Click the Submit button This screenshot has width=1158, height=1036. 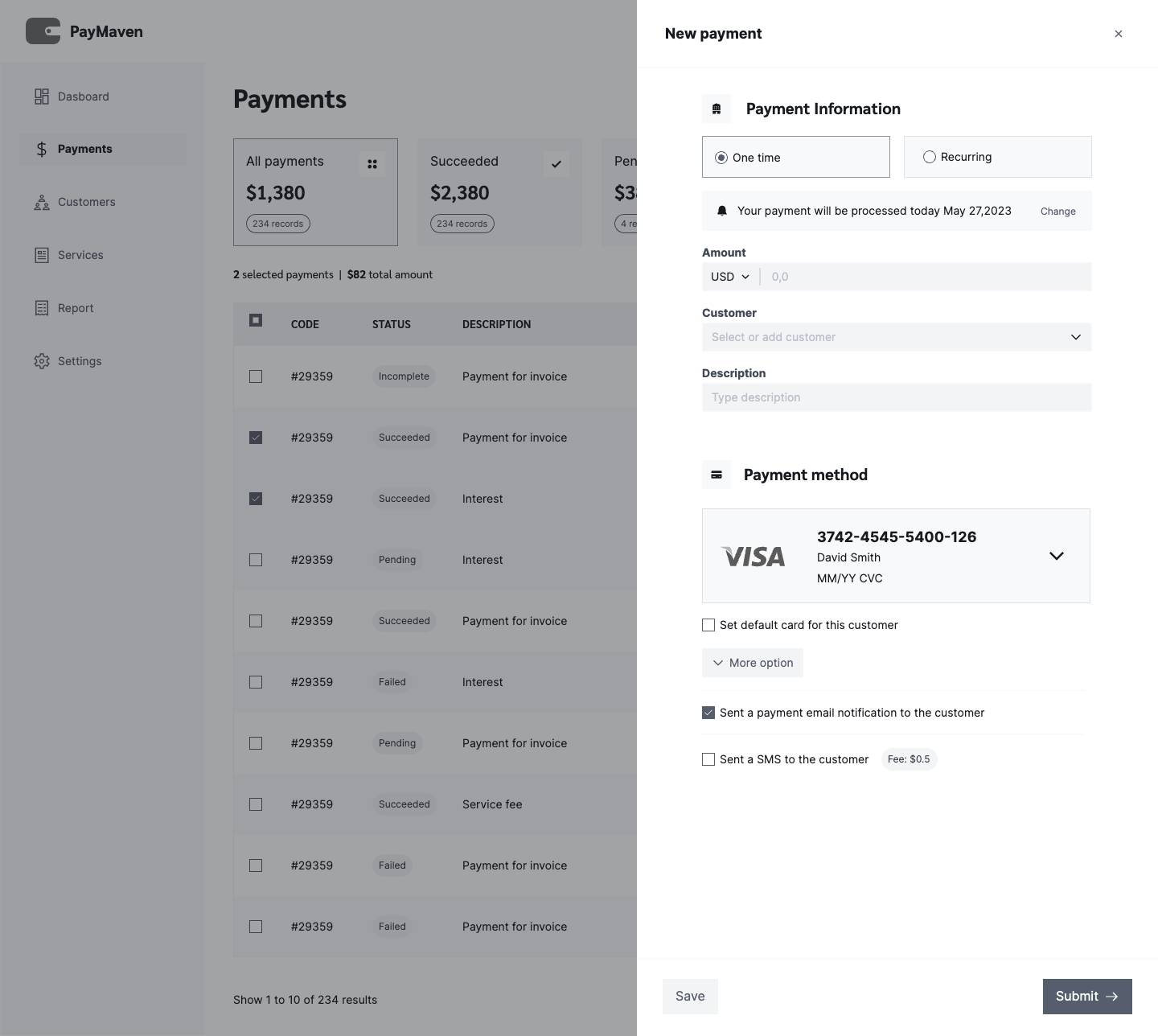[x=1086, y=997]
